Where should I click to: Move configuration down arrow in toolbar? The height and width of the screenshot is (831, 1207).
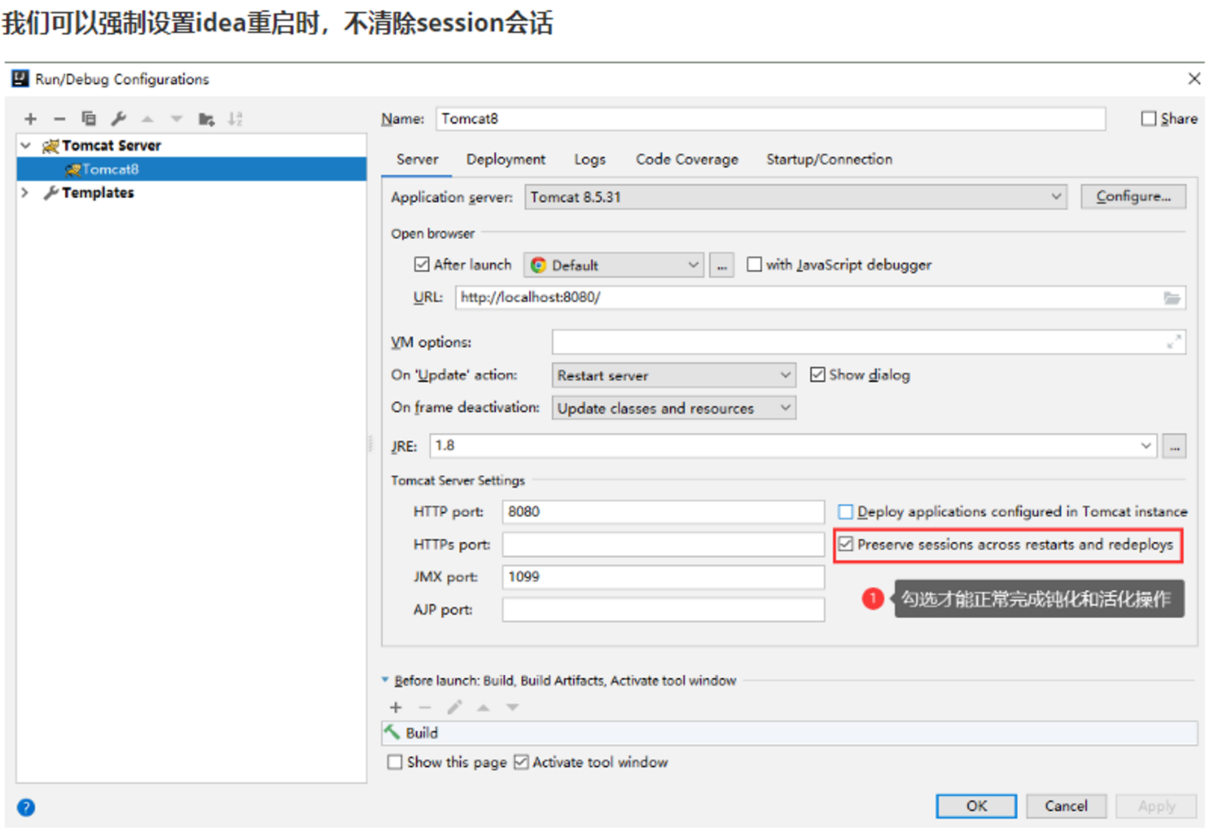point(176,119)
